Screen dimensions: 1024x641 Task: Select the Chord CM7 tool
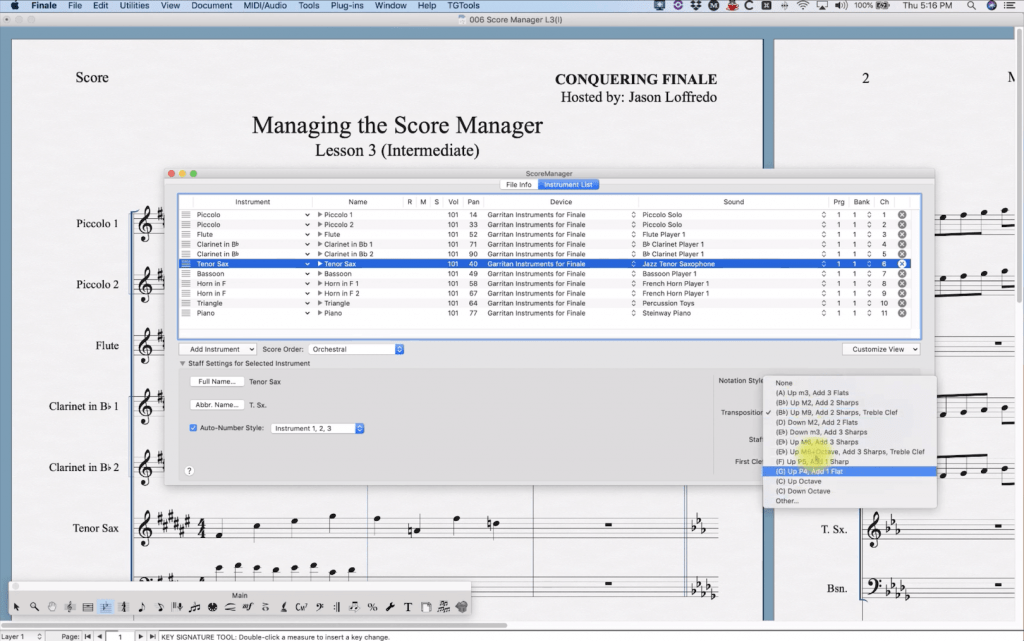[301, 606]
